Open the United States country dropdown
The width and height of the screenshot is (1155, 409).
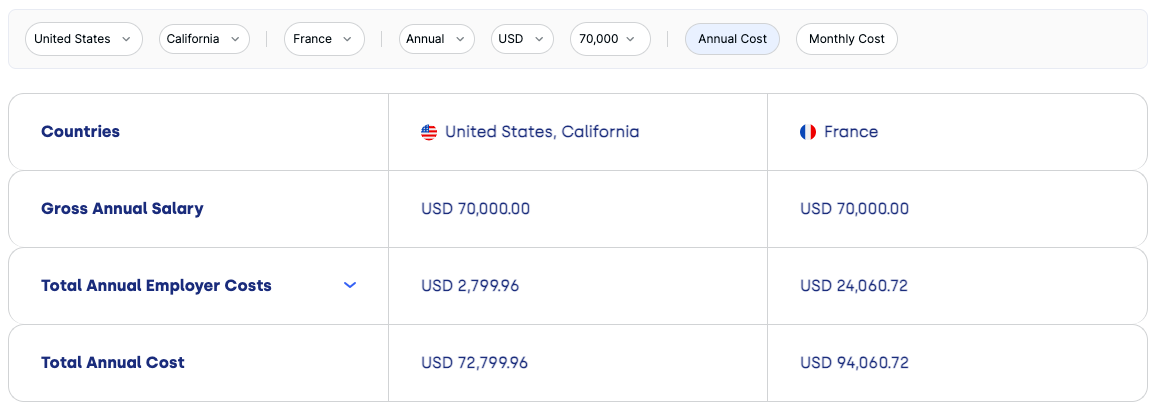[83, 39]
